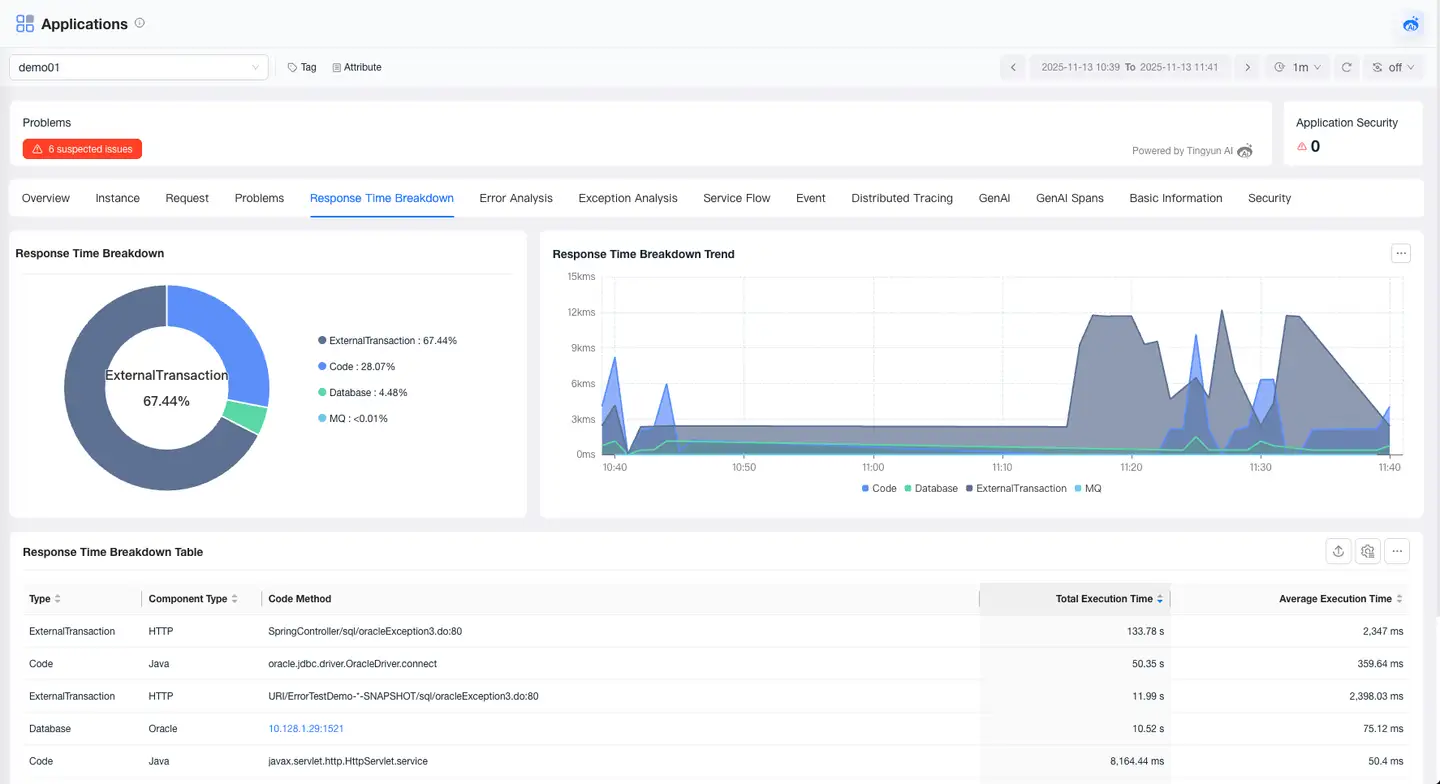Viewport: 1440px width, 784px height.
Task: Click the refresh icon in time toolbar
Action: coord(1347,67)
